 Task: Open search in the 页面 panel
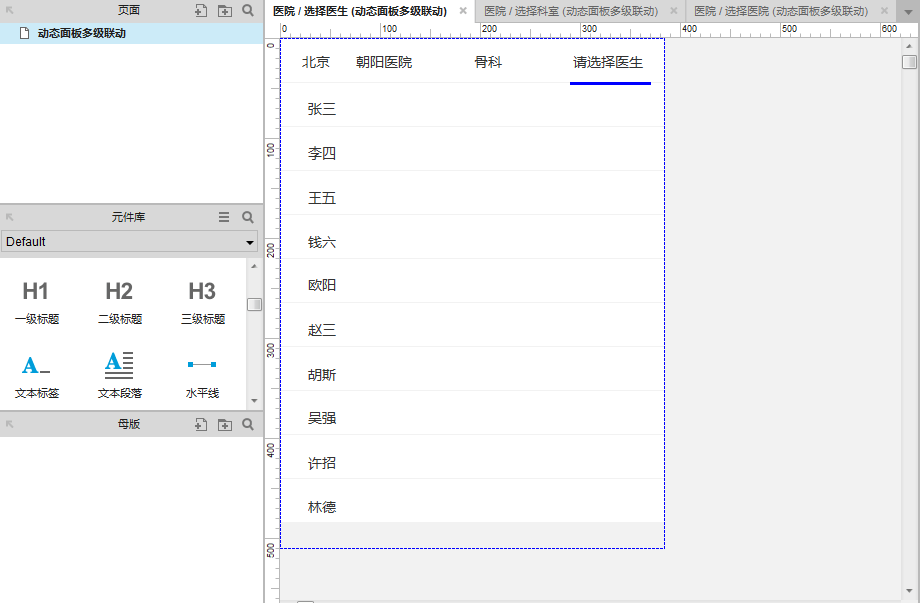pos(247,10)
